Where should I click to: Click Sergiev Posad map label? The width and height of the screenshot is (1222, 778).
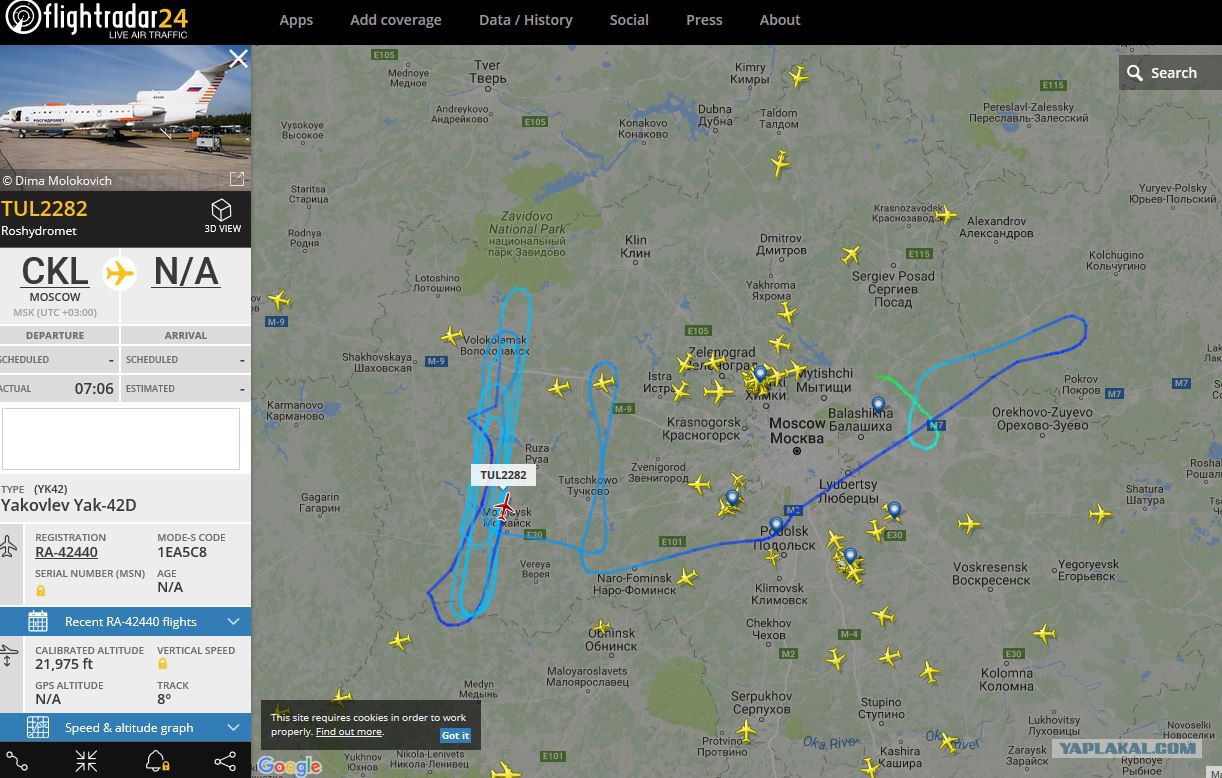[893, 289]
